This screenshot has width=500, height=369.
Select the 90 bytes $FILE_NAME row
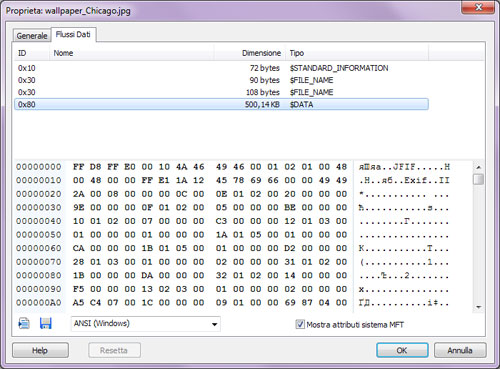click(221, 80)
